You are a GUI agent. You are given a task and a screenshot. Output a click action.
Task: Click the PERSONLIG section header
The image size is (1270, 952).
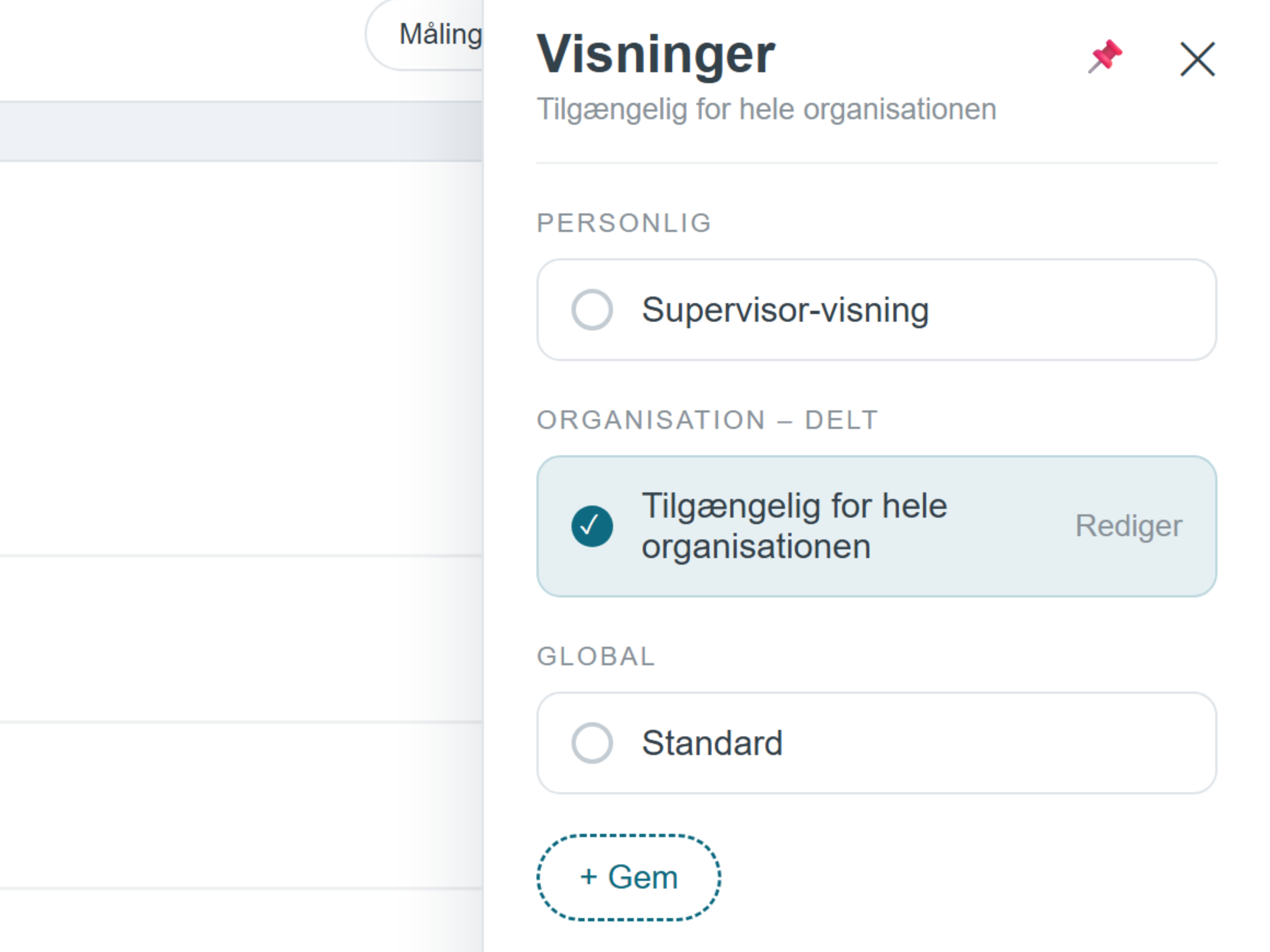point(624,223)
